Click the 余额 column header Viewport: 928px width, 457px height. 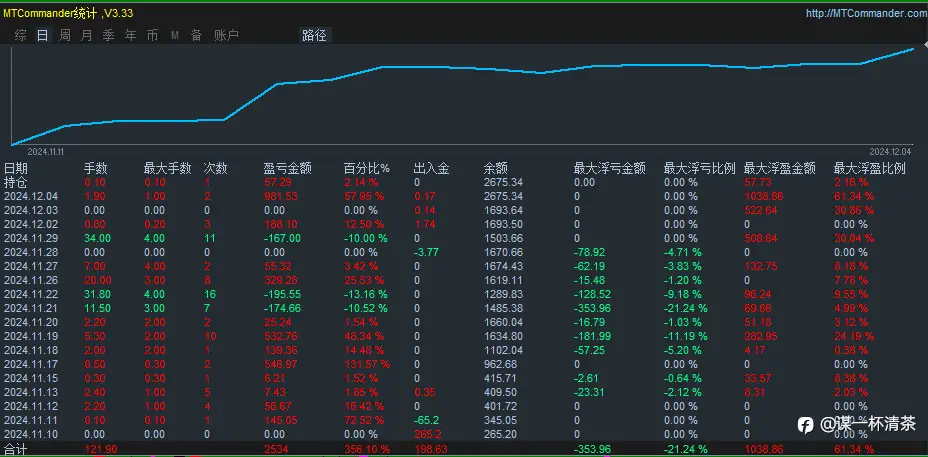coord(495,169)
